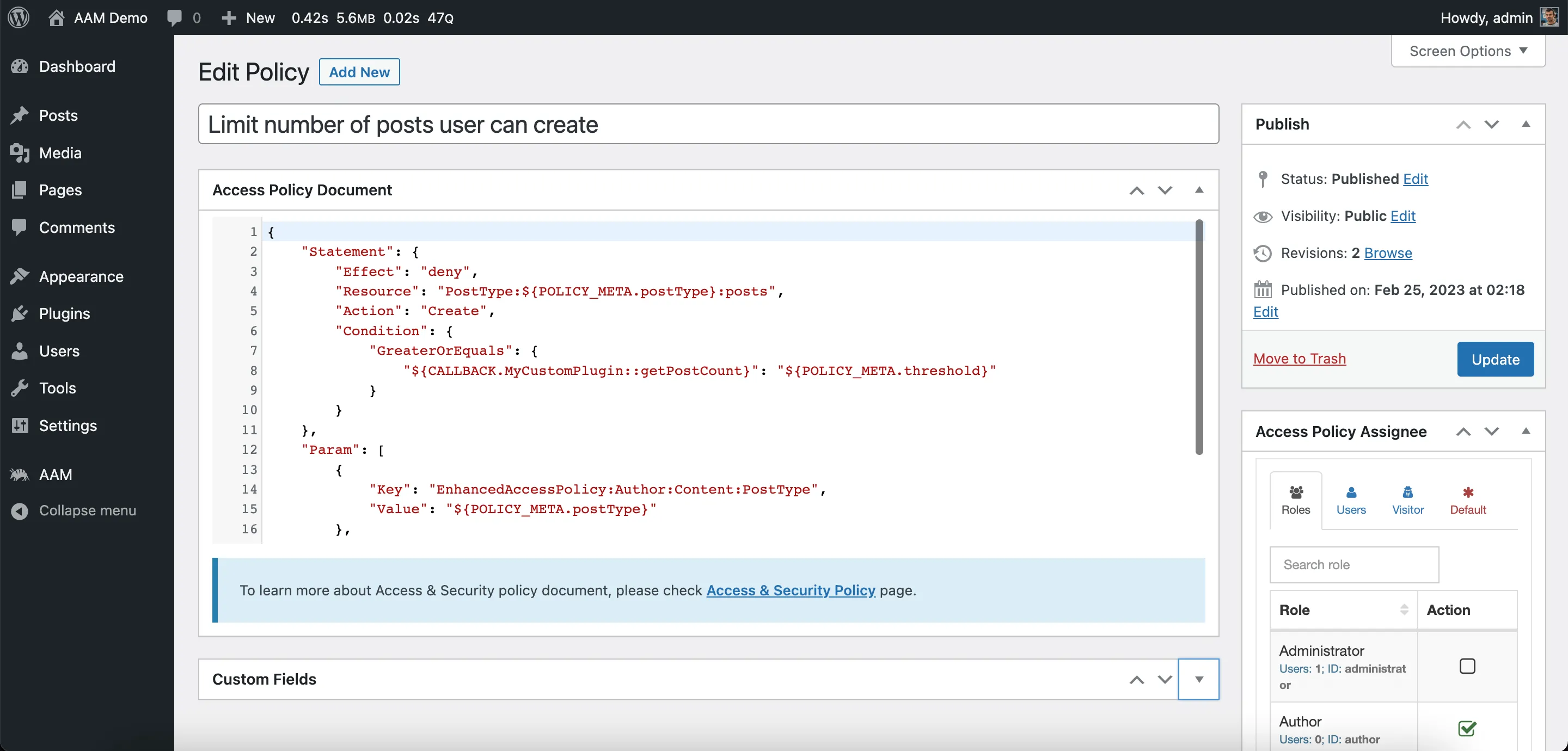Browse policy revisions link
The width and height of the screenshot is (1568, 751).
pyautogui.click(x=1387, y=253)
